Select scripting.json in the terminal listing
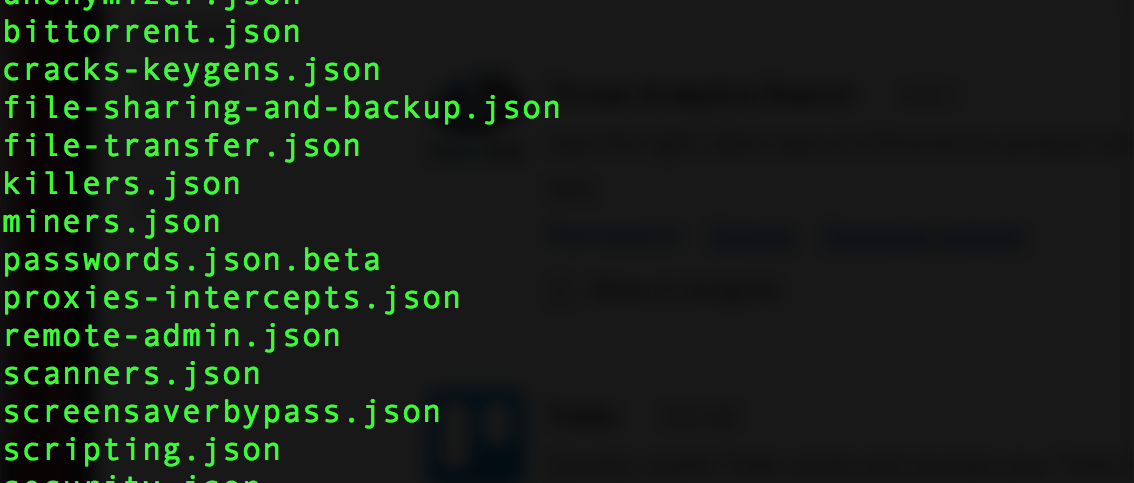This screenshot has width=1134, height=483. coord(142,450)
